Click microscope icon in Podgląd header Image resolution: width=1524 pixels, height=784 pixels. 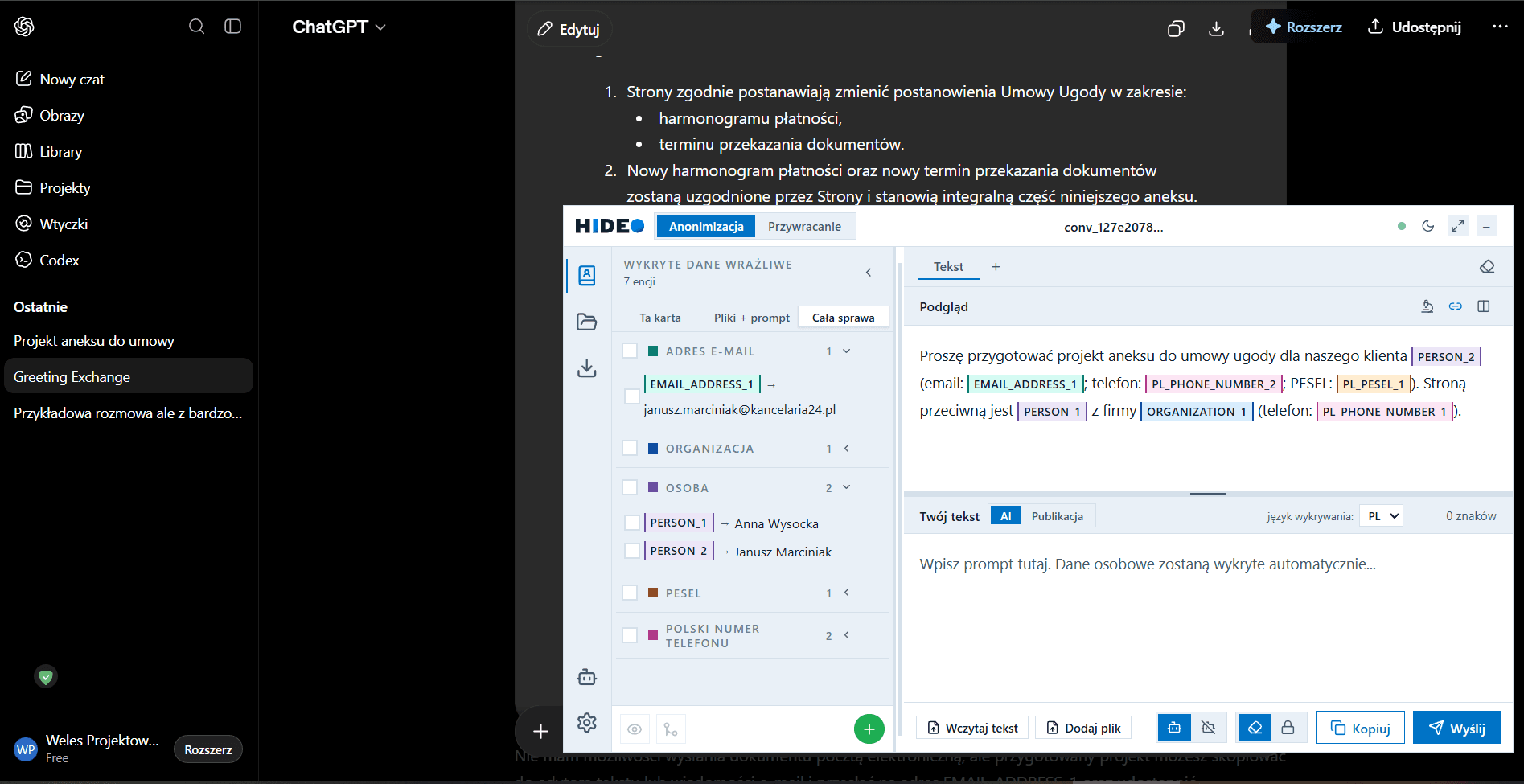point(1427,306)
